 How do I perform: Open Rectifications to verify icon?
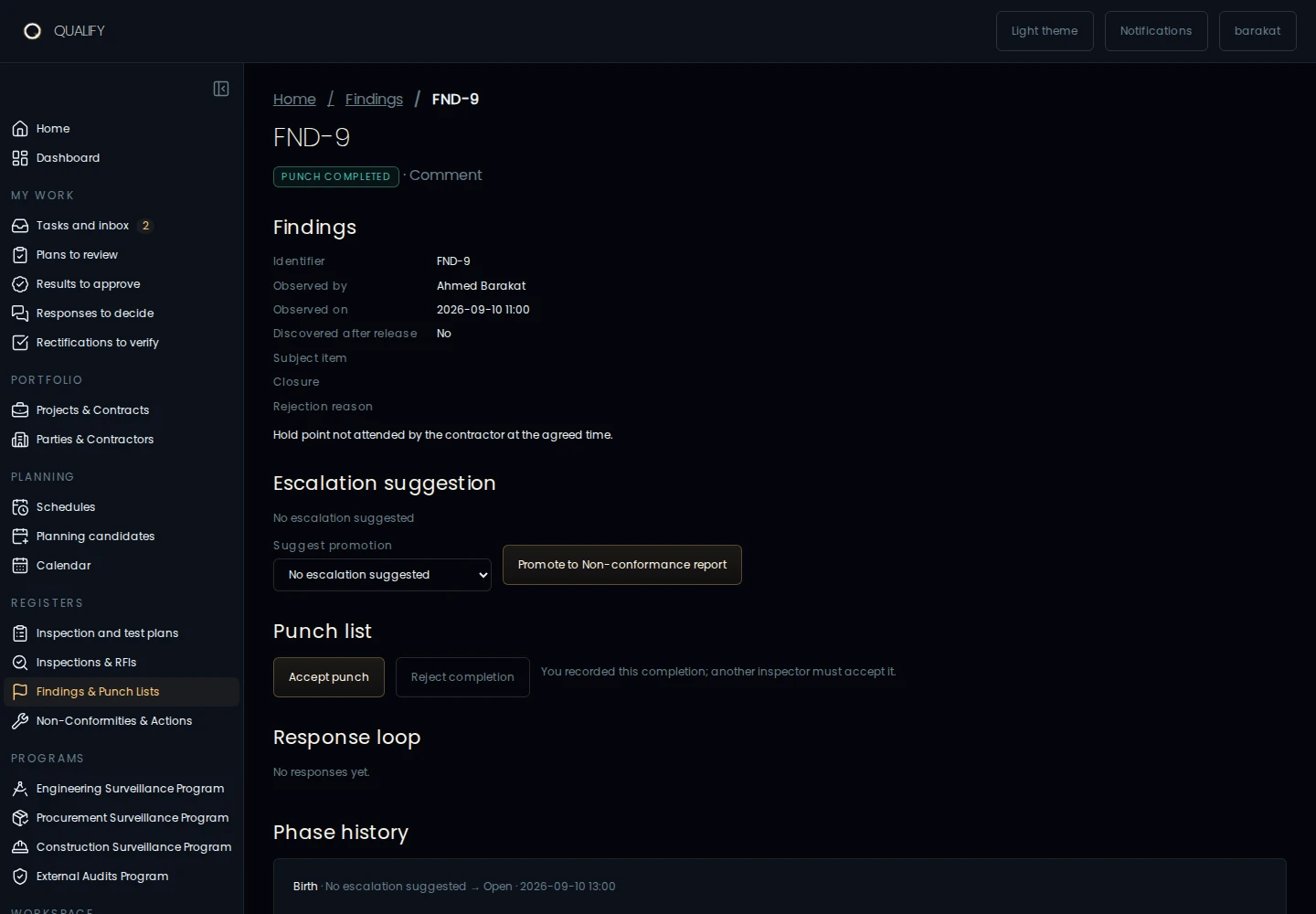pos(20,343)
